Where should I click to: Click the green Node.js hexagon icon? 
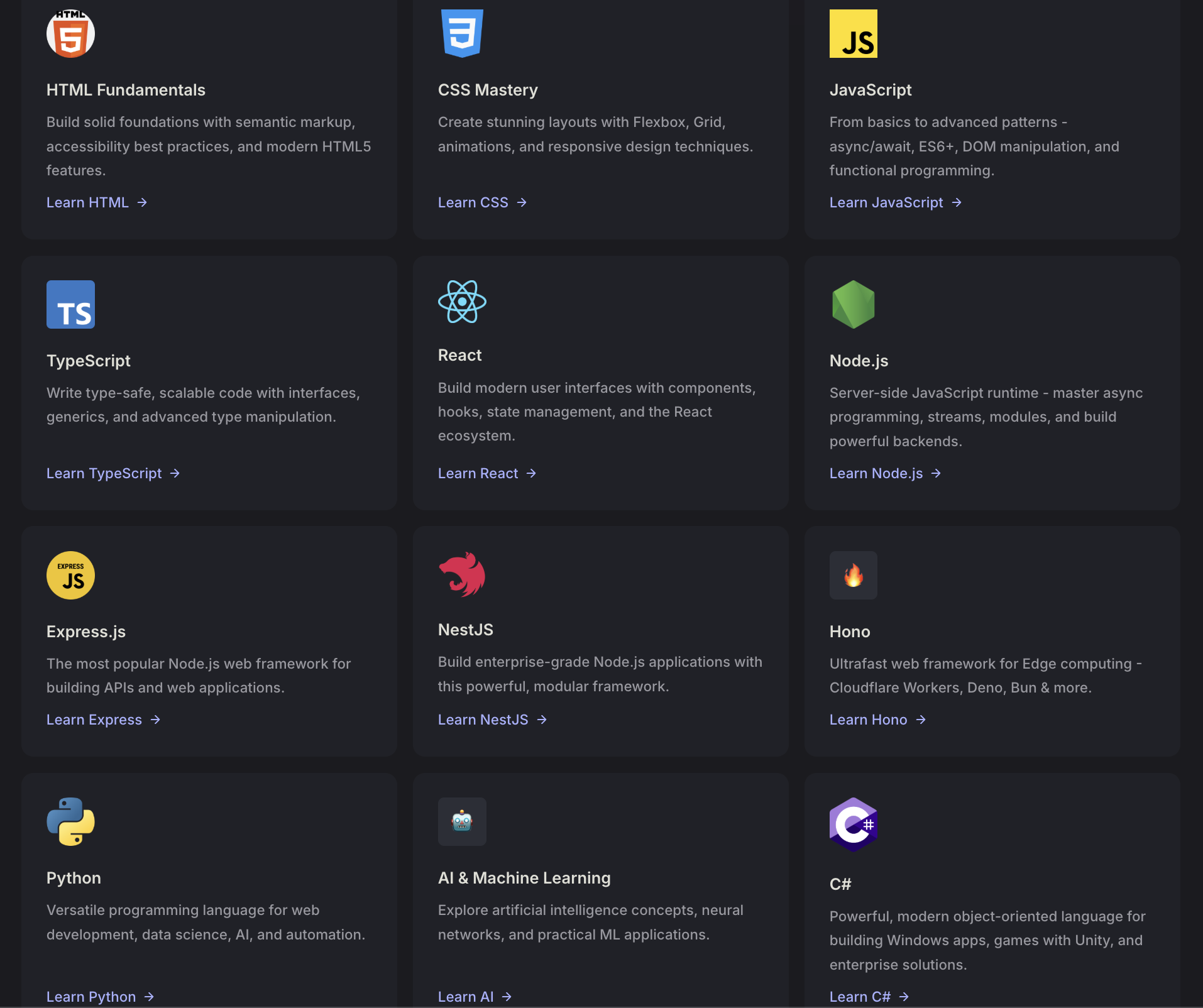click(x=853, y=305)
